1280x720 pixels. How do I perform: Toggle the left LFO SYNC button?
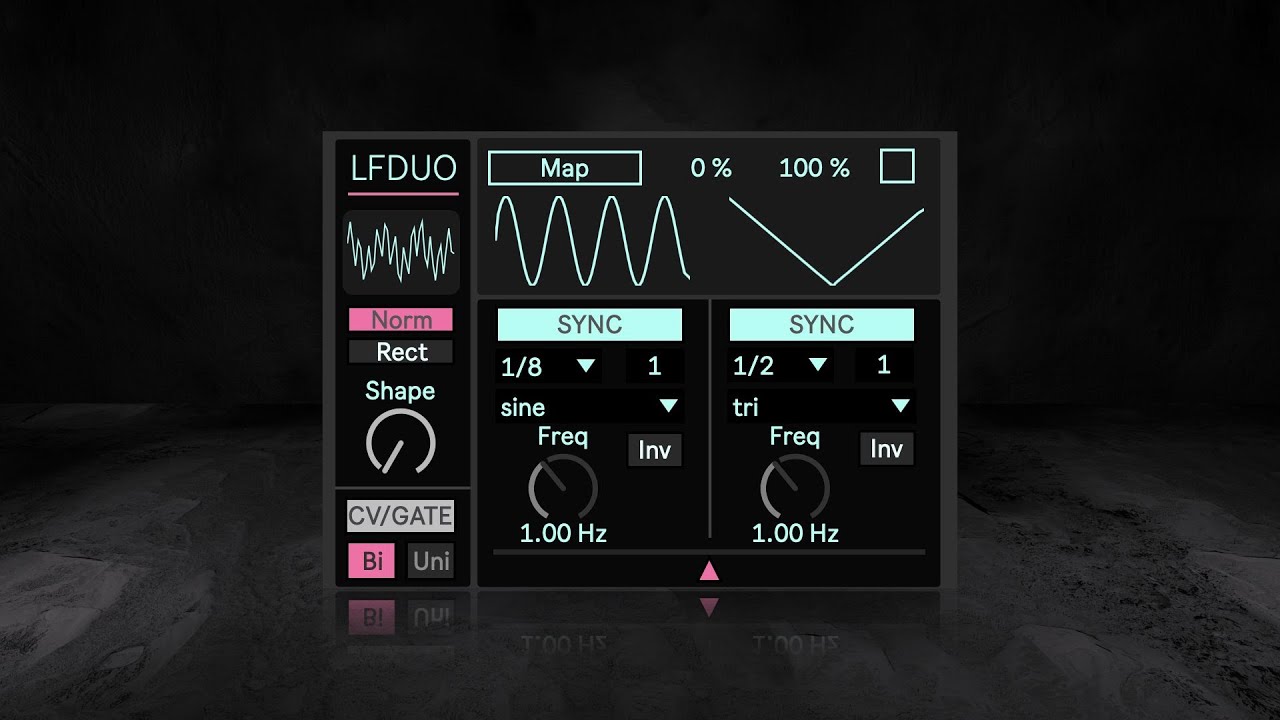coord(589,325)
